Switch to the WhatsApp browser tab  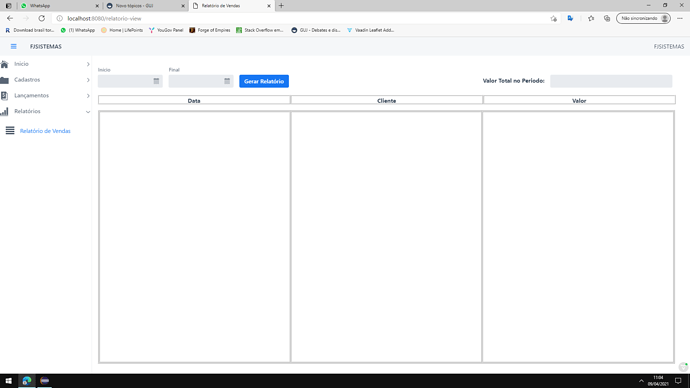60,6
